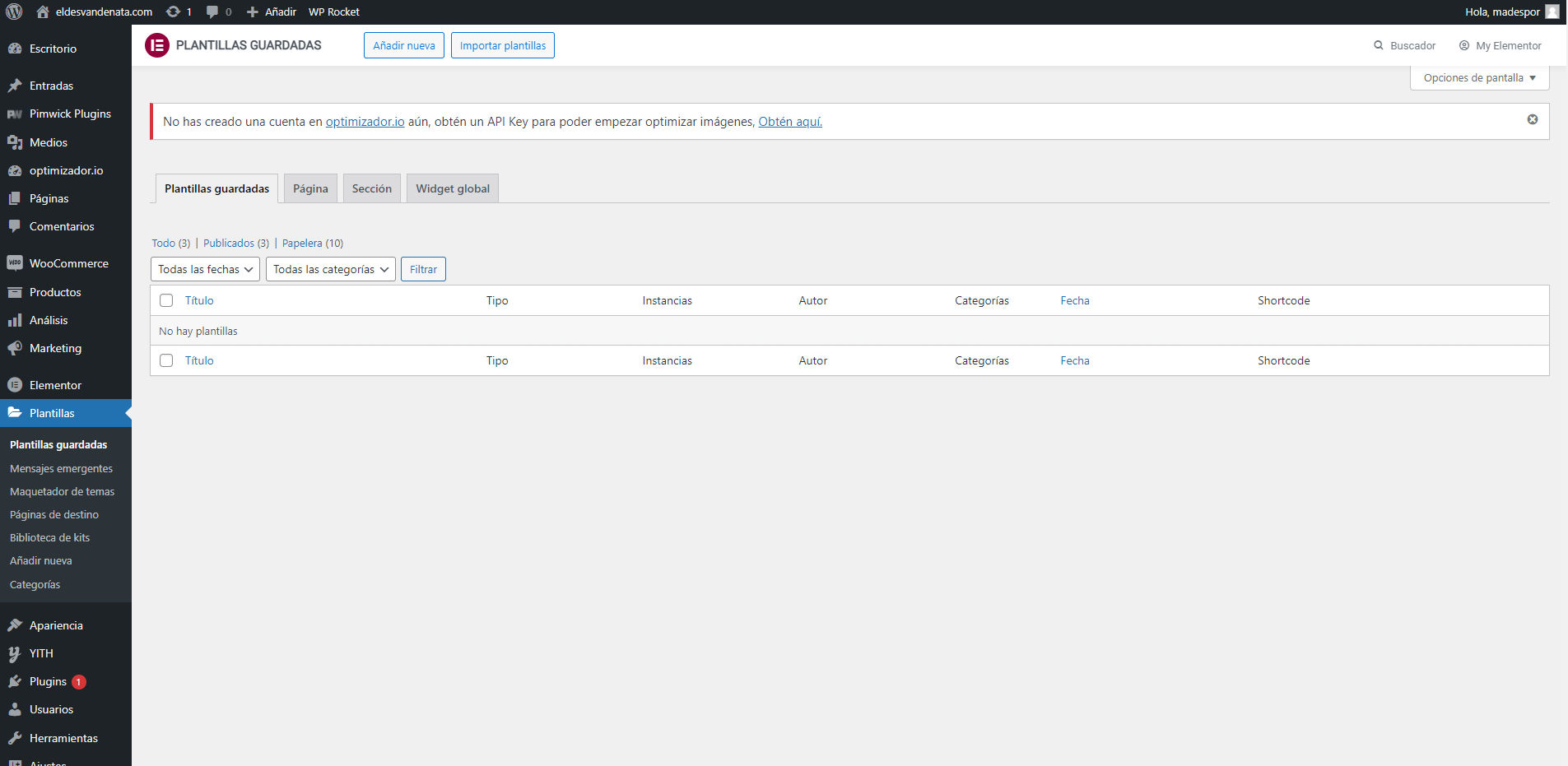Click the Herramientas wrench icon
The height and width of the screenshot is (766, 1568).
pos(15,738)
